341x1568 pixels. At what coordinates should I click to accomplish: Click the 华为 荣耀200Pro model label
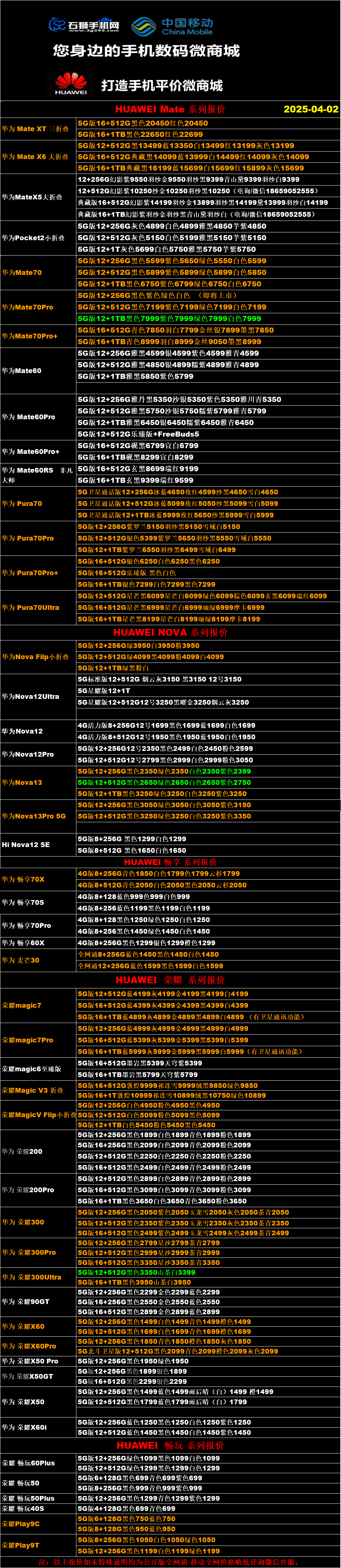[x=28, y=1190]
